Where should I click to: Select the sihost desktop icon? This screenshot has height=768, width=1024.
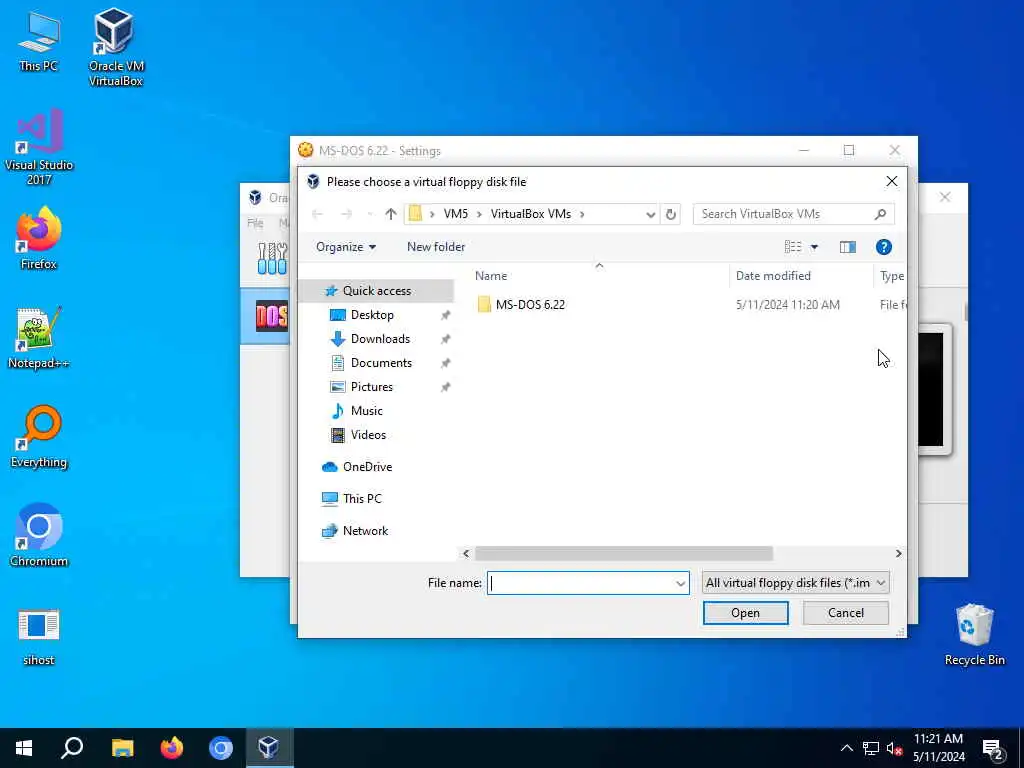tap(39, 637)
